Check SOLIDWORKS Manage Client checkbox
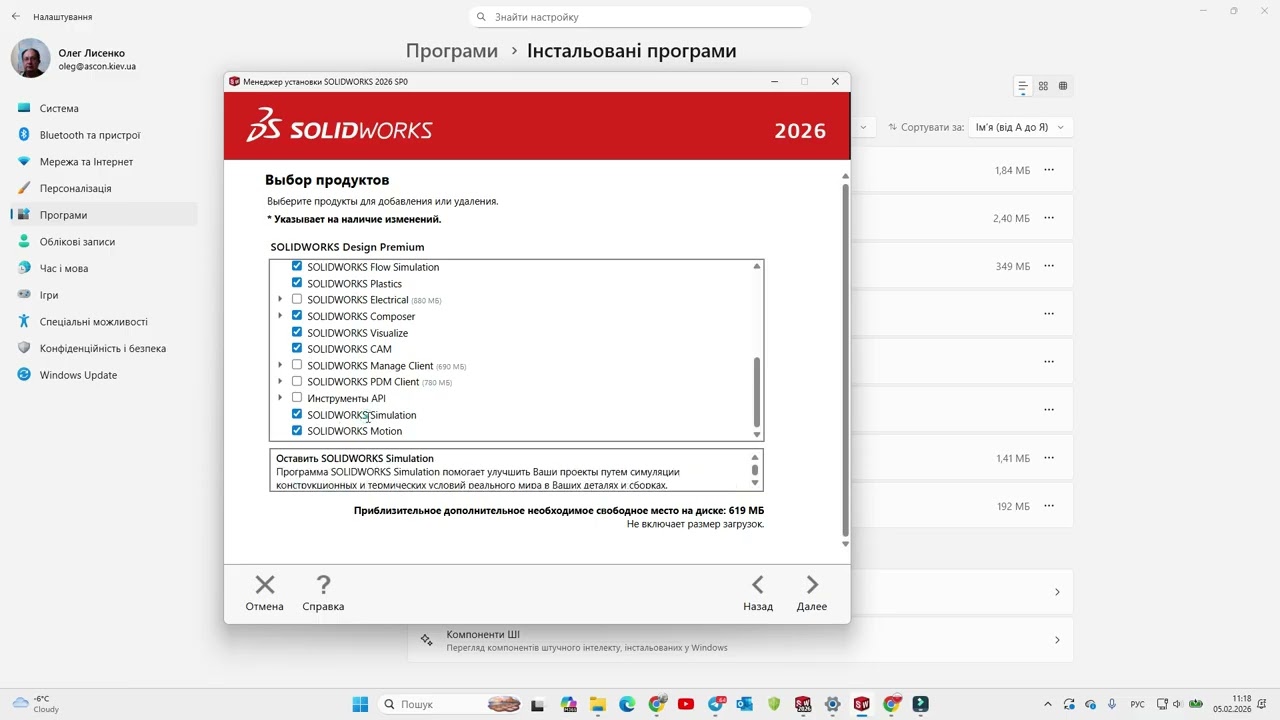 tap(297, 365)
